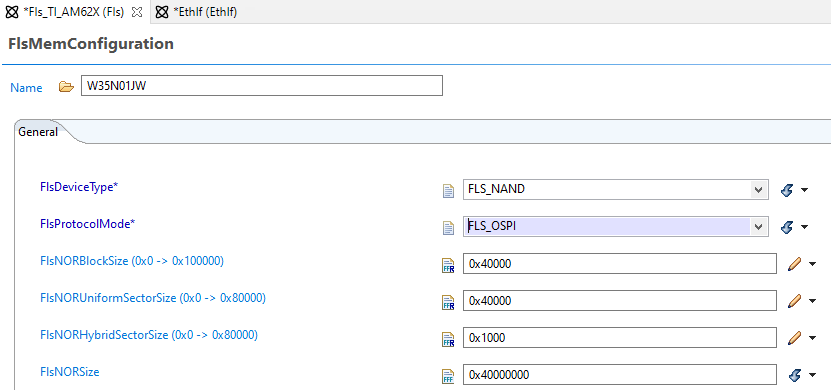Click the calculated-value icon for FlsDeviceType
This screenshot has width=831, height=390.
coord(788,190)
